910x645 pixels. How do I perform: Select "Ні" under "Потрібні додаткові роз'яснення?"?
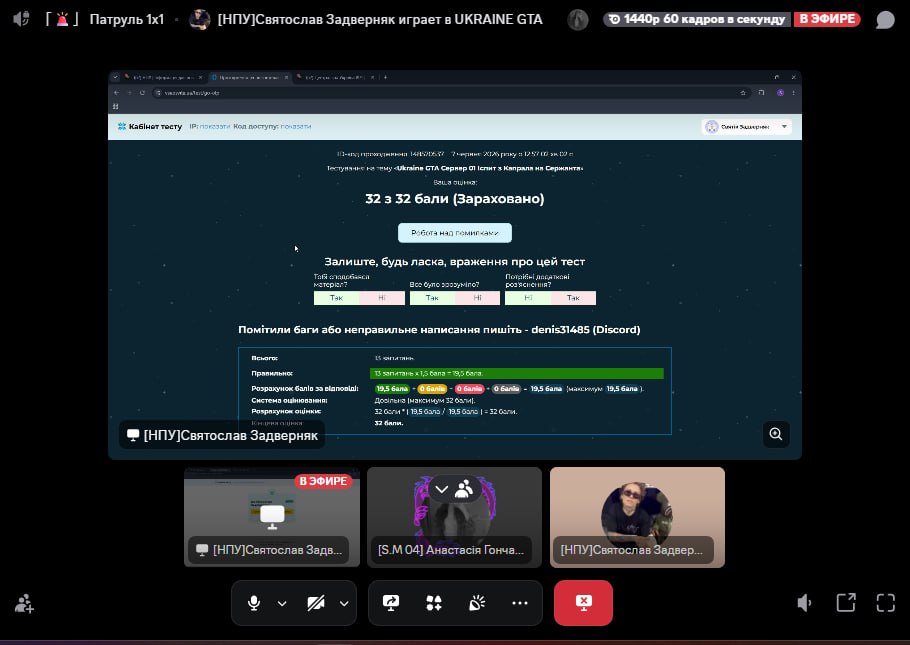[528, 298]
